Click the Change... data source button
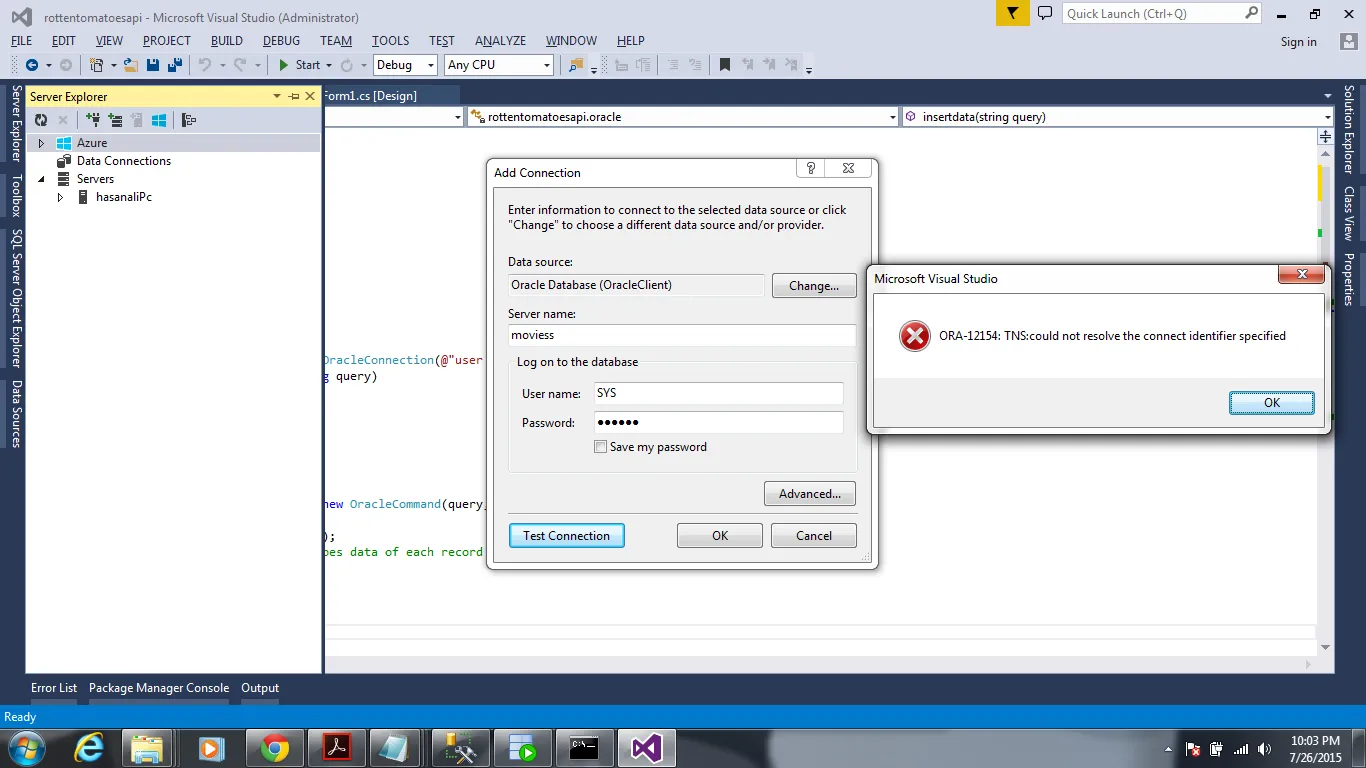This screenshot has width=1366, height=768. 814,286
